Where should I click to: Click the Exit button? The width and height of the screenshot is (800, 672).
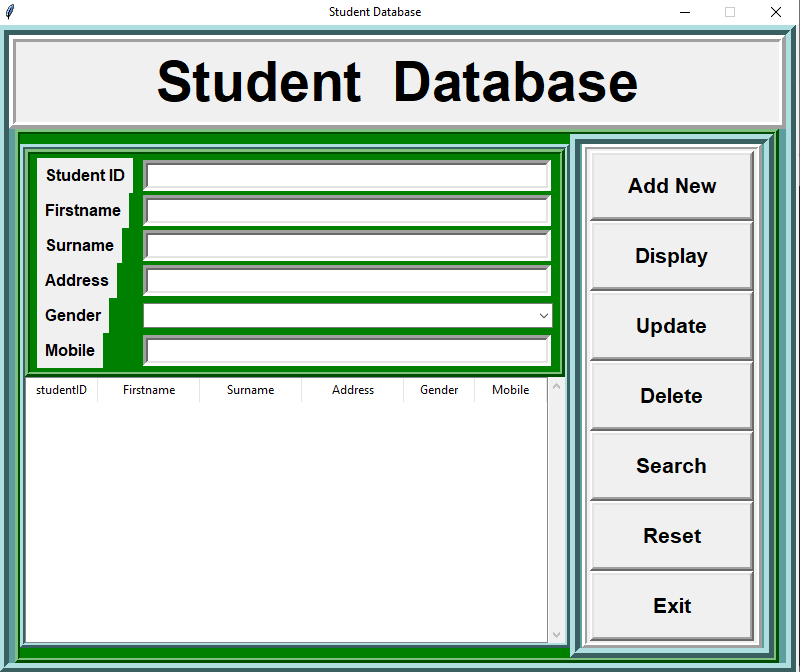pos(670,606)
